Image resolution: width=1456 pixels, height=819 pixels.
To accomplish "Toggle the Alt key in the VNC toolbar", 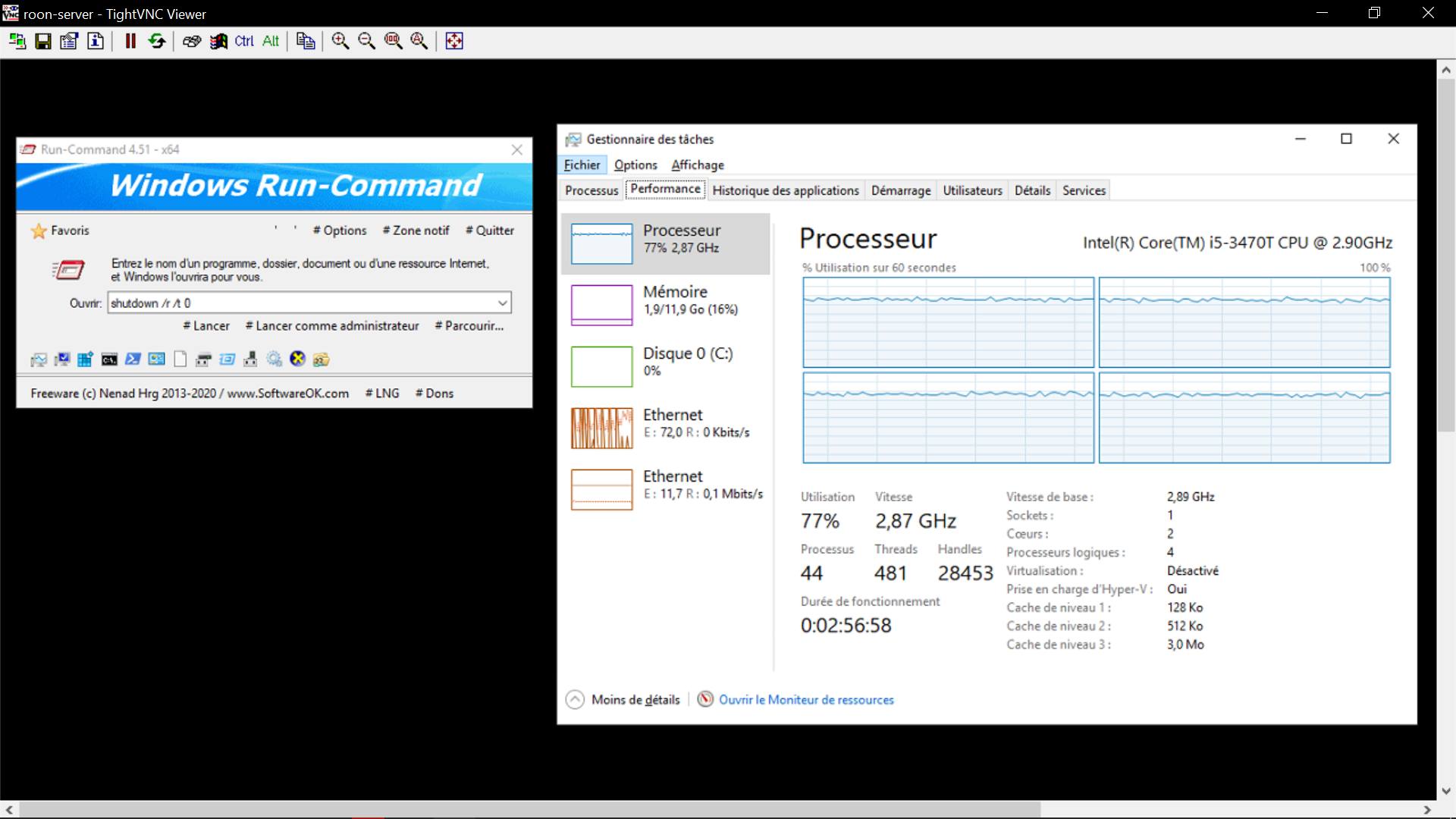I will pyautogui.click(x=271, y=41).
